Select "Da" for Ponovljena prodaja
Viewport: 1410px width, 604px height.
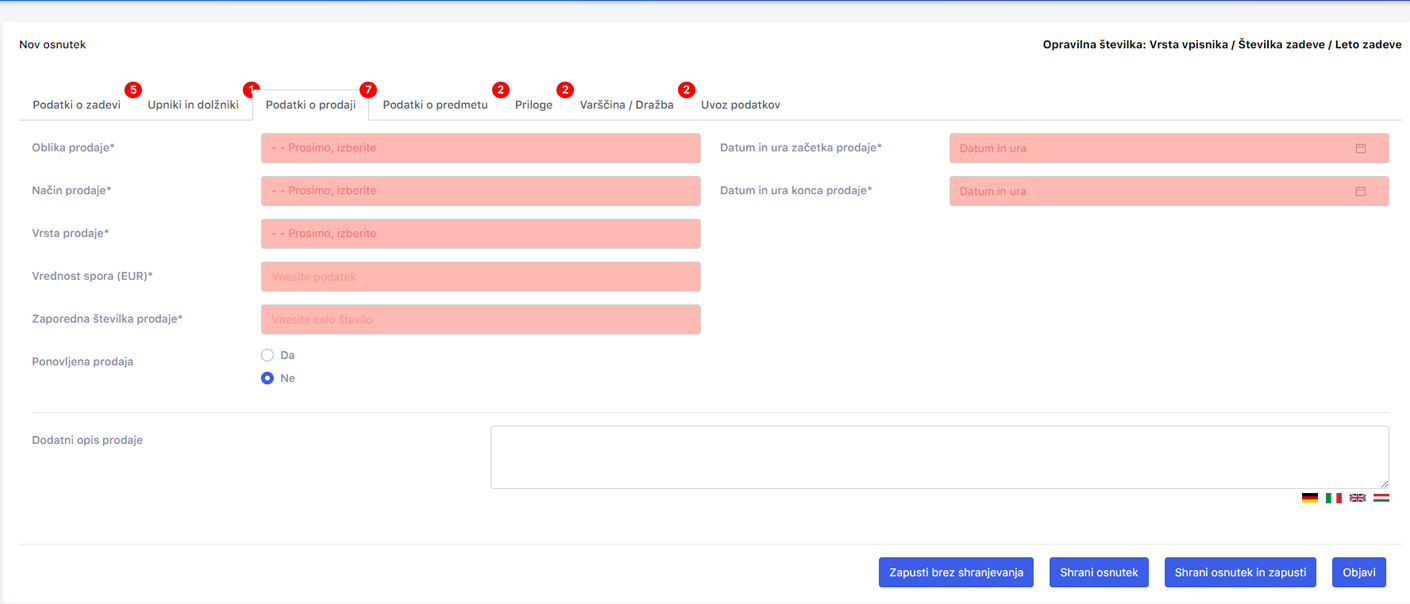[x=267, y=355]
